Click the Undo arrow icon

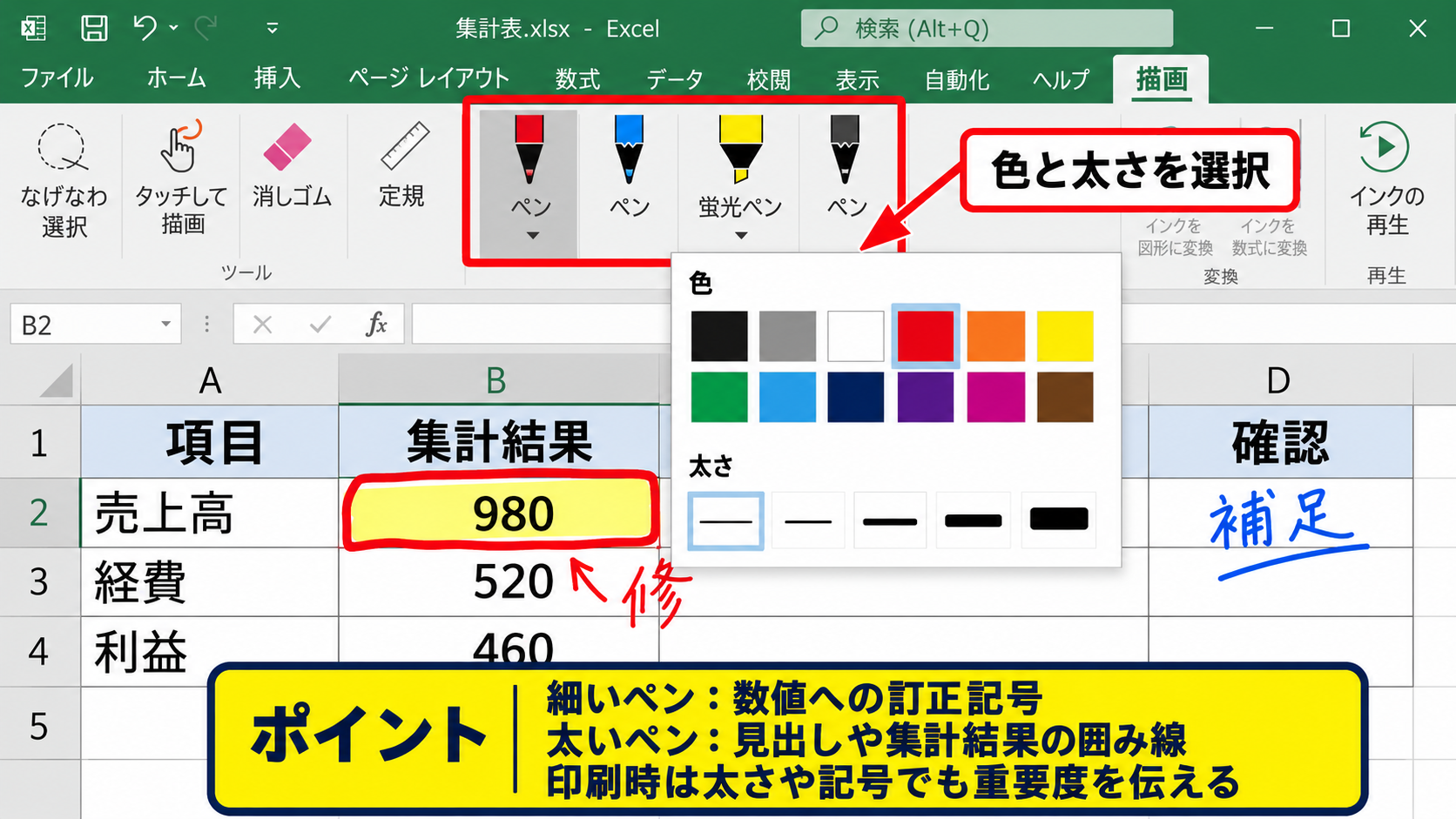pyautogui.click(x=144, y=29)
